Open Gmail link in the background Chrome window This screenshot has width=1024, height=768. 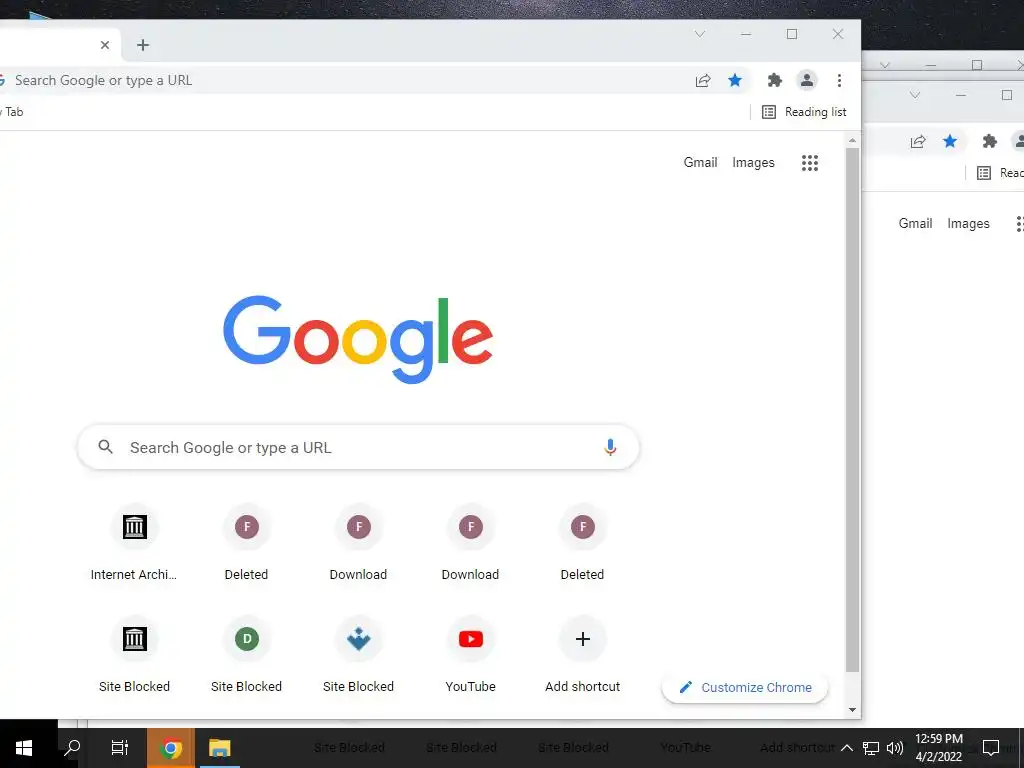tap(915, 223)
